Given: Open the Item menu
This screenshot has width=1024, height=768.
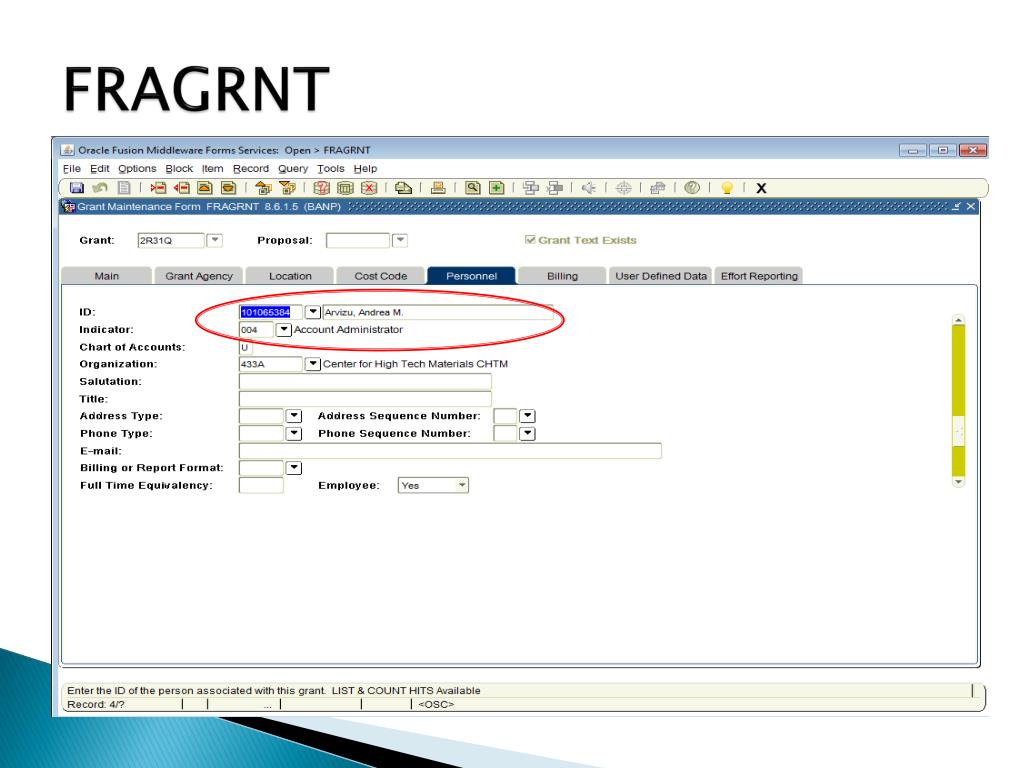Looking at the screenshot, I should click(212, 168).
